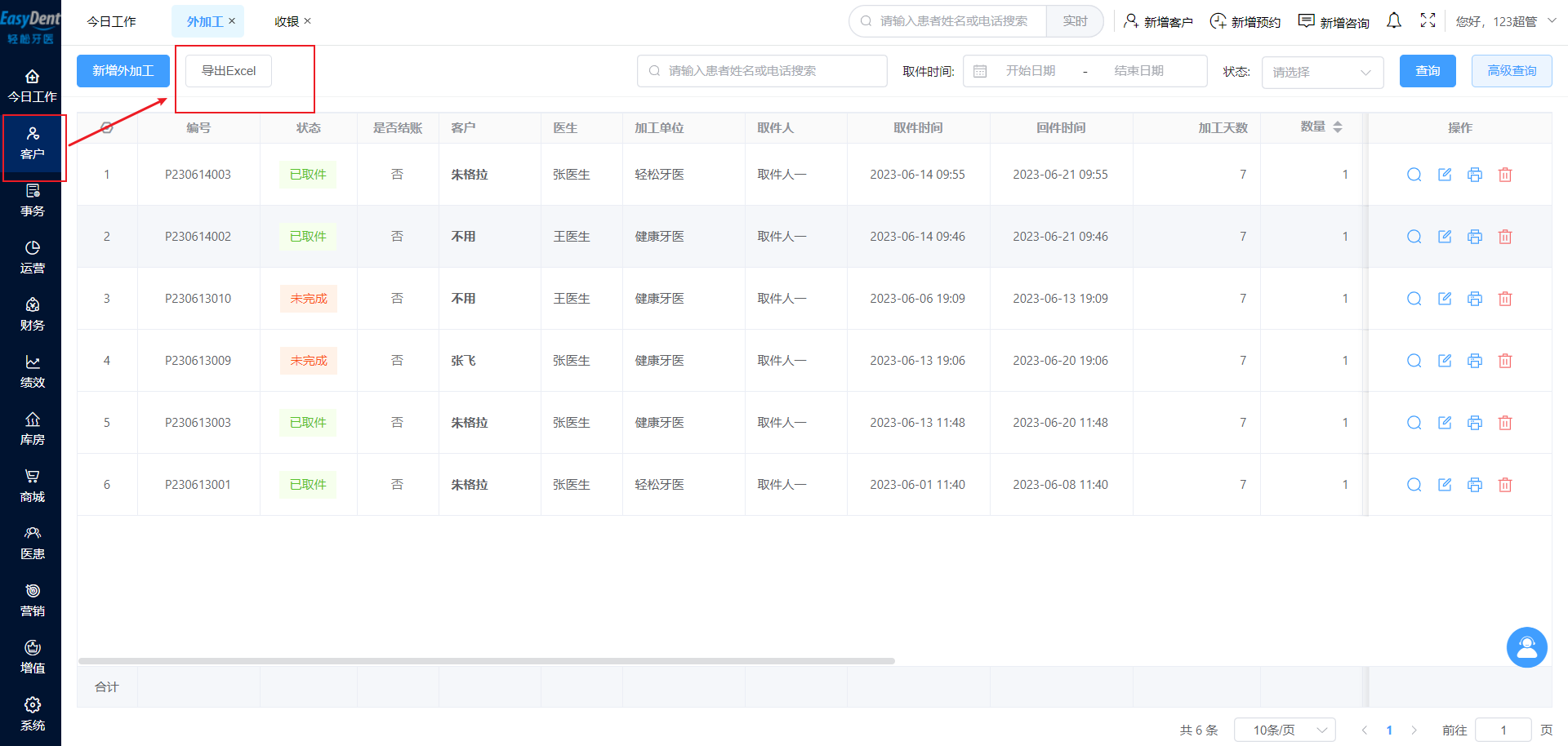The image size is (1568, 746).
Task: Expand the 123超管 user menu
Action: coord(1505,21)
